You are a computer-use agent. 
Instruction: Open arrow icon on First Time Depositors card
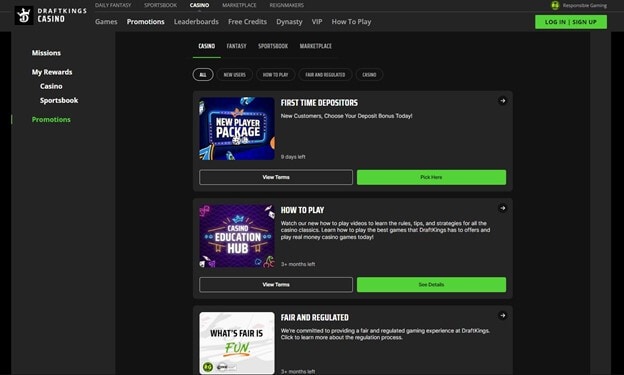502,101
